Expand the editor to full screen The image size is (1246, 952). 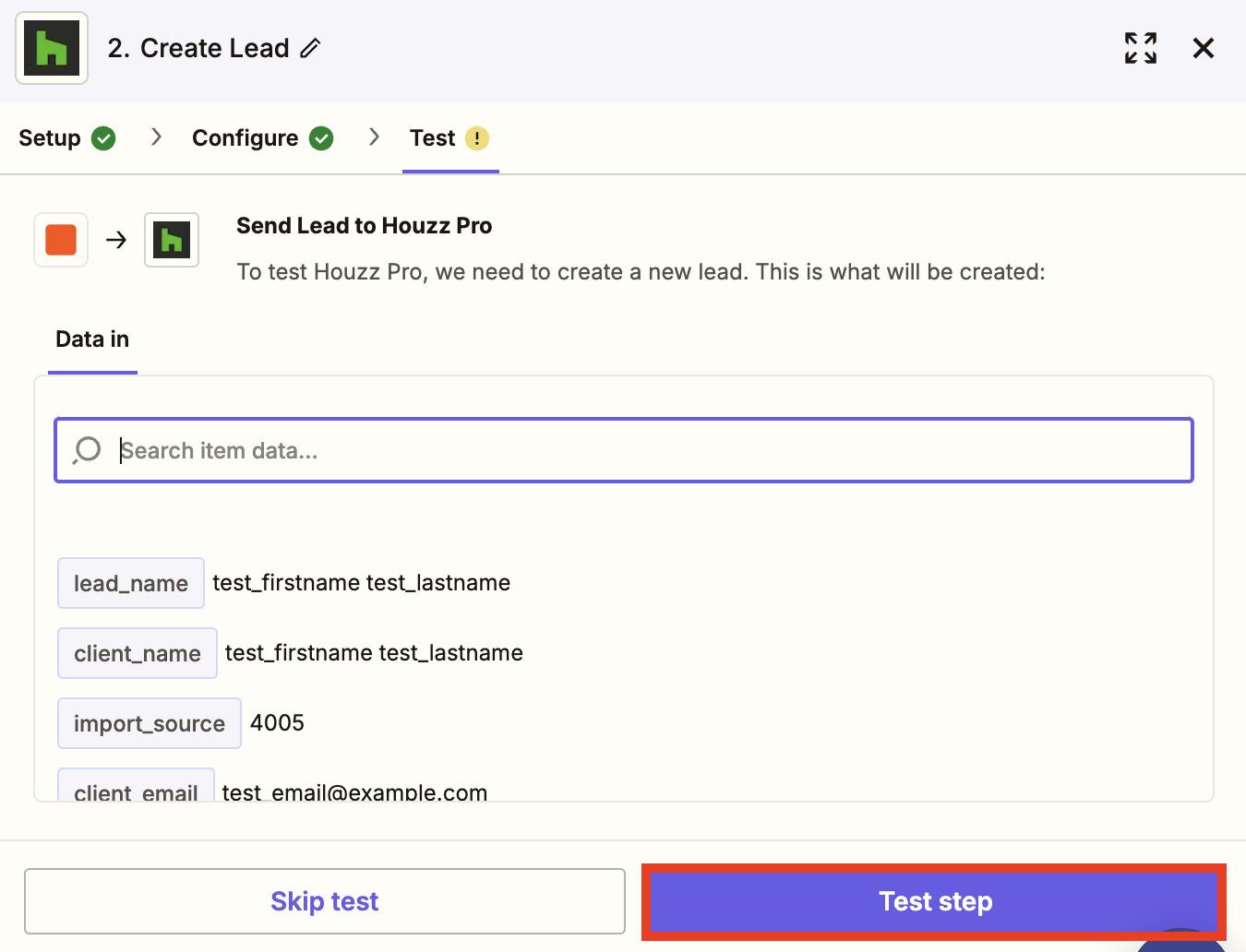pyautogui.click(x=1140, y=47)
